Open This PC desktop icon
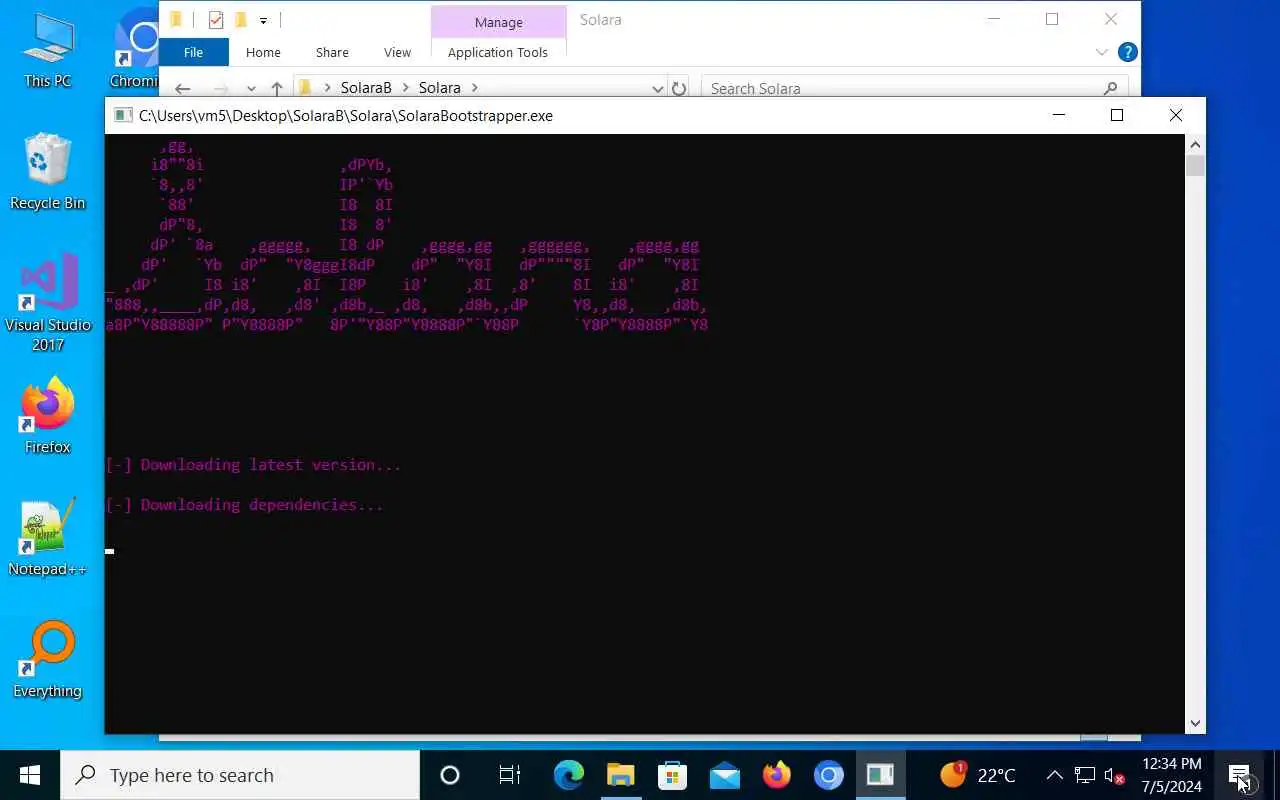The width and height of the screenshot is (1280, 800). click(x=48, y=50)
